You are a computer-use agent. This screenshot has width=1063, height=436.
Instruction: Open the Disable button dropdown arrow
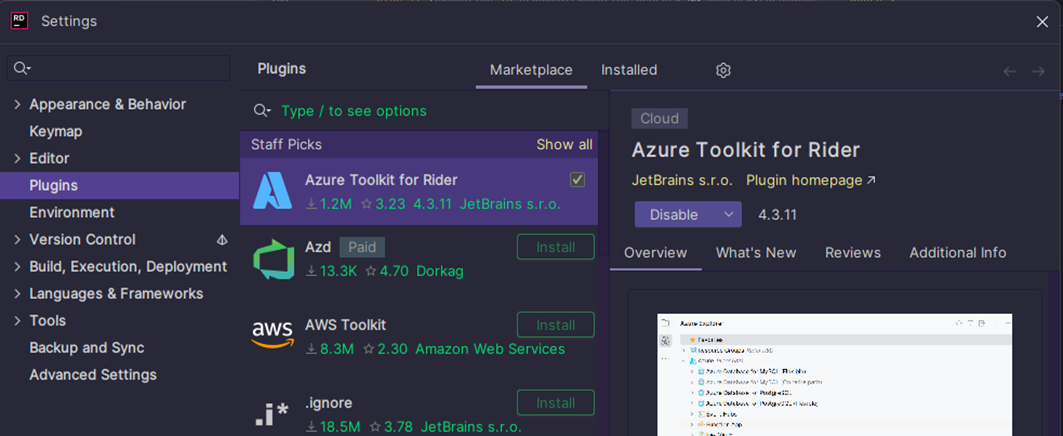(x=729, y=214)
